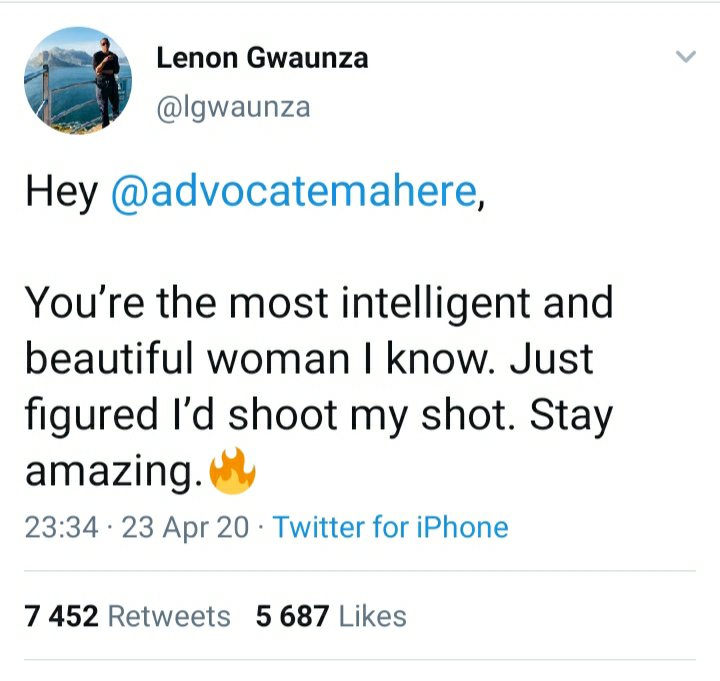
Task: Click the fire emoji after amazing
Action: click(x=232, y=472)
